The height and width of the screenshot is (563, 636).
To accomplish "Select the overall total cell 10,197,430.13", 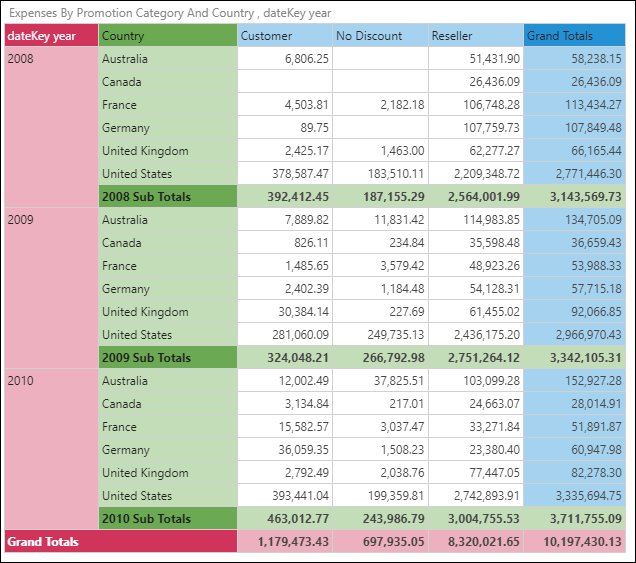I will point(574,542).
